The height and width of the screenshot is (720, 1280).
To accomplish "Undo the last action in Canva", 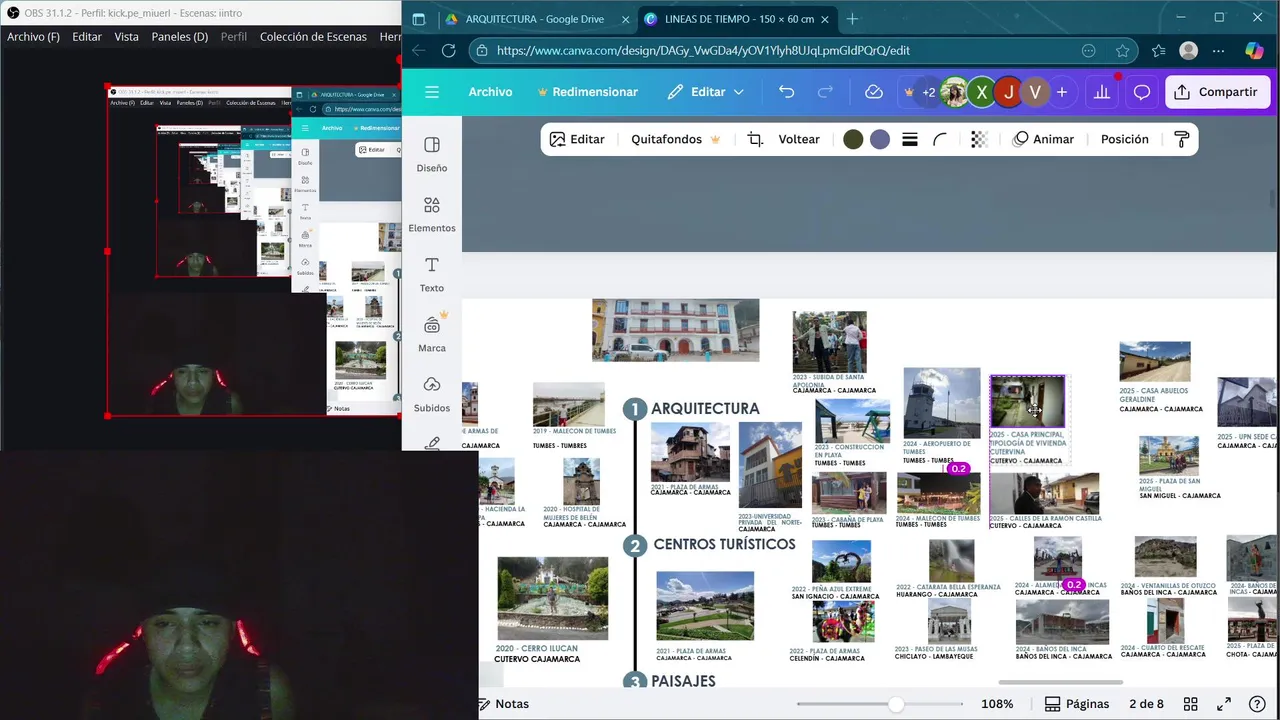I will point(786,92).
